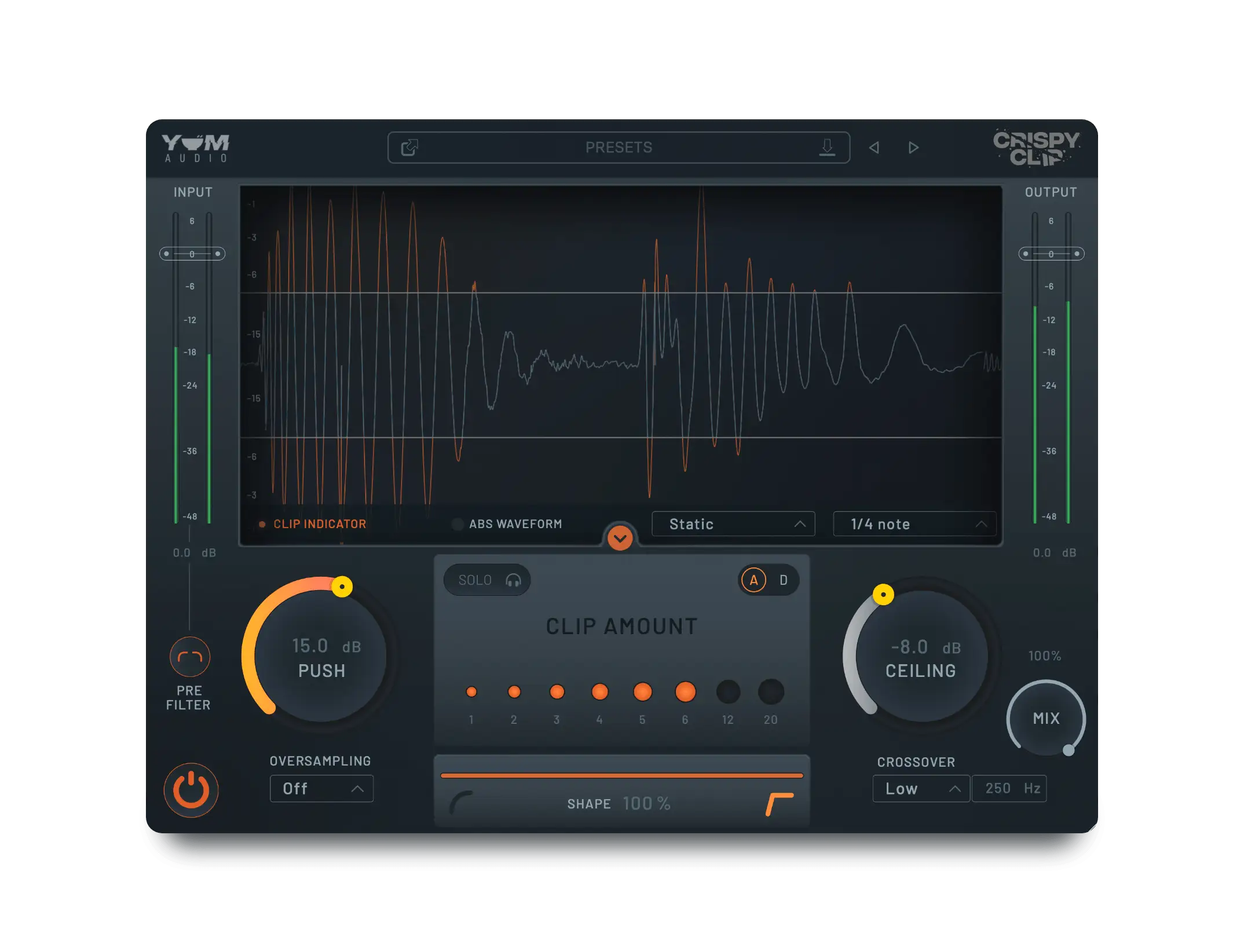Click the orange Shape slider bar
Image resolution: width=1244 pixels, height=952 pixels.
coord(621,775)
